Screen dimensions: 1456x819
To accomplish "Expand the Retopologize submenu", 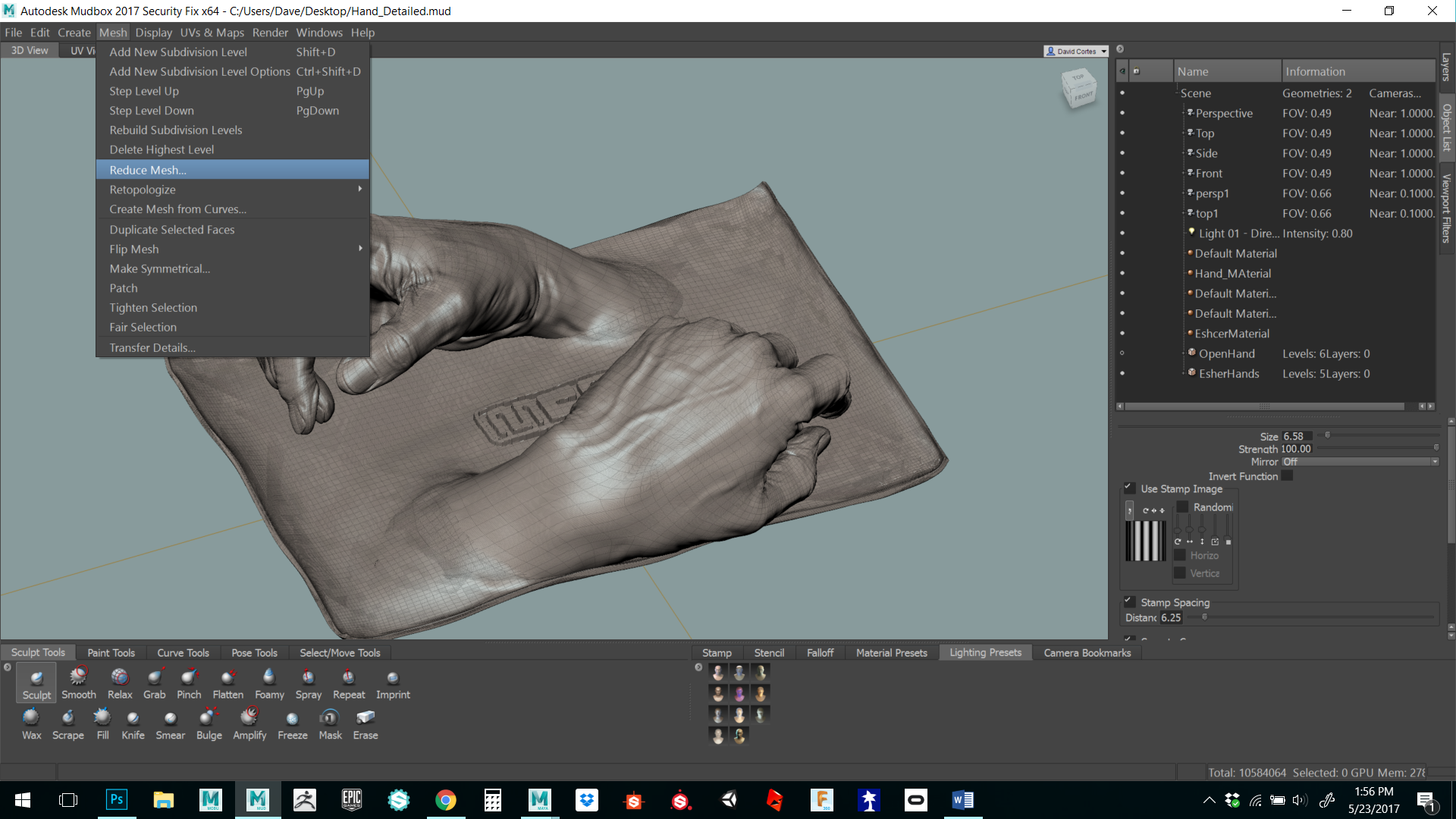I will tap(233, 190).
